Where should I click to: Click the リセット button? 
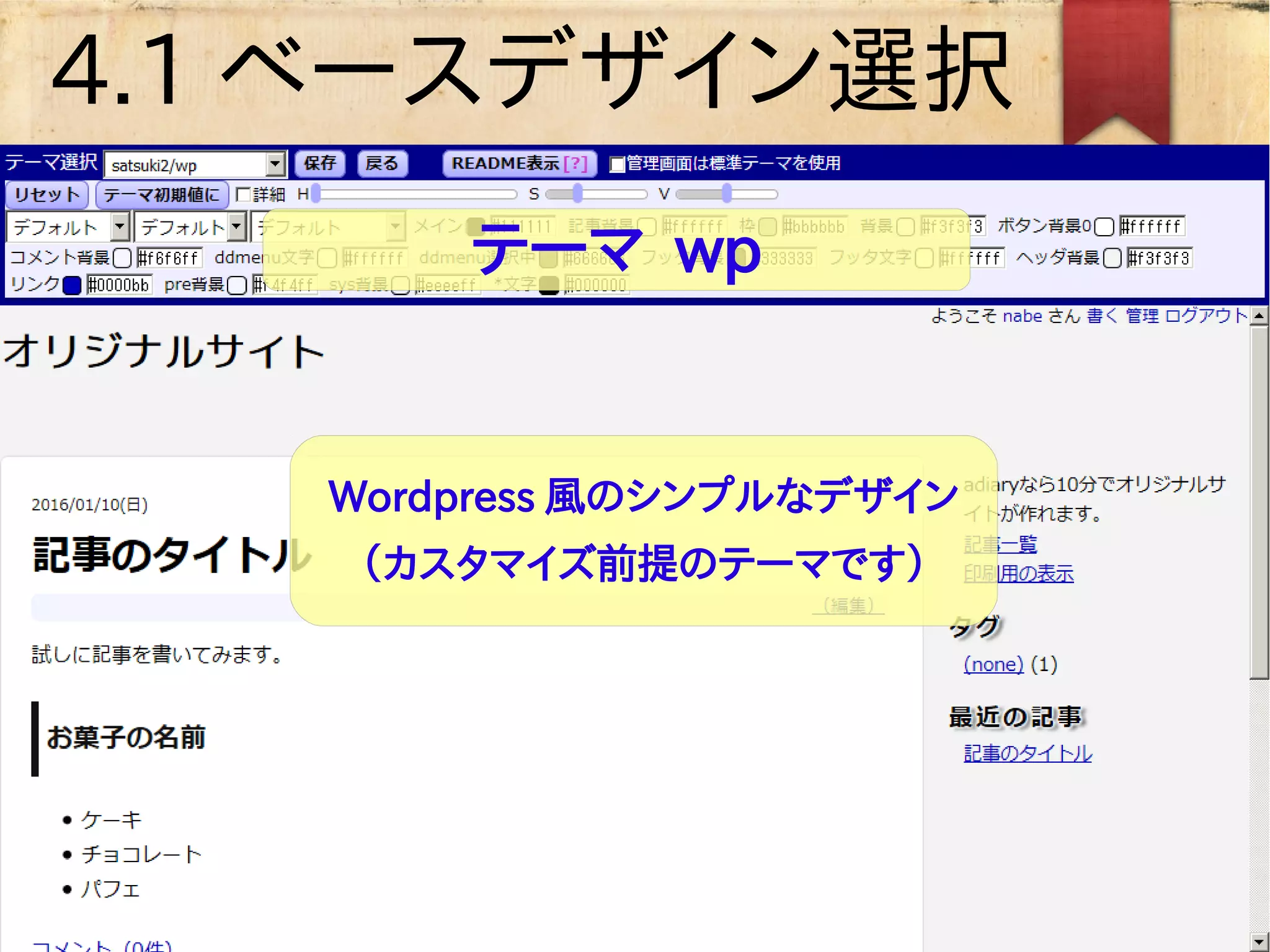pyautogui.click(x=47, y=195)
